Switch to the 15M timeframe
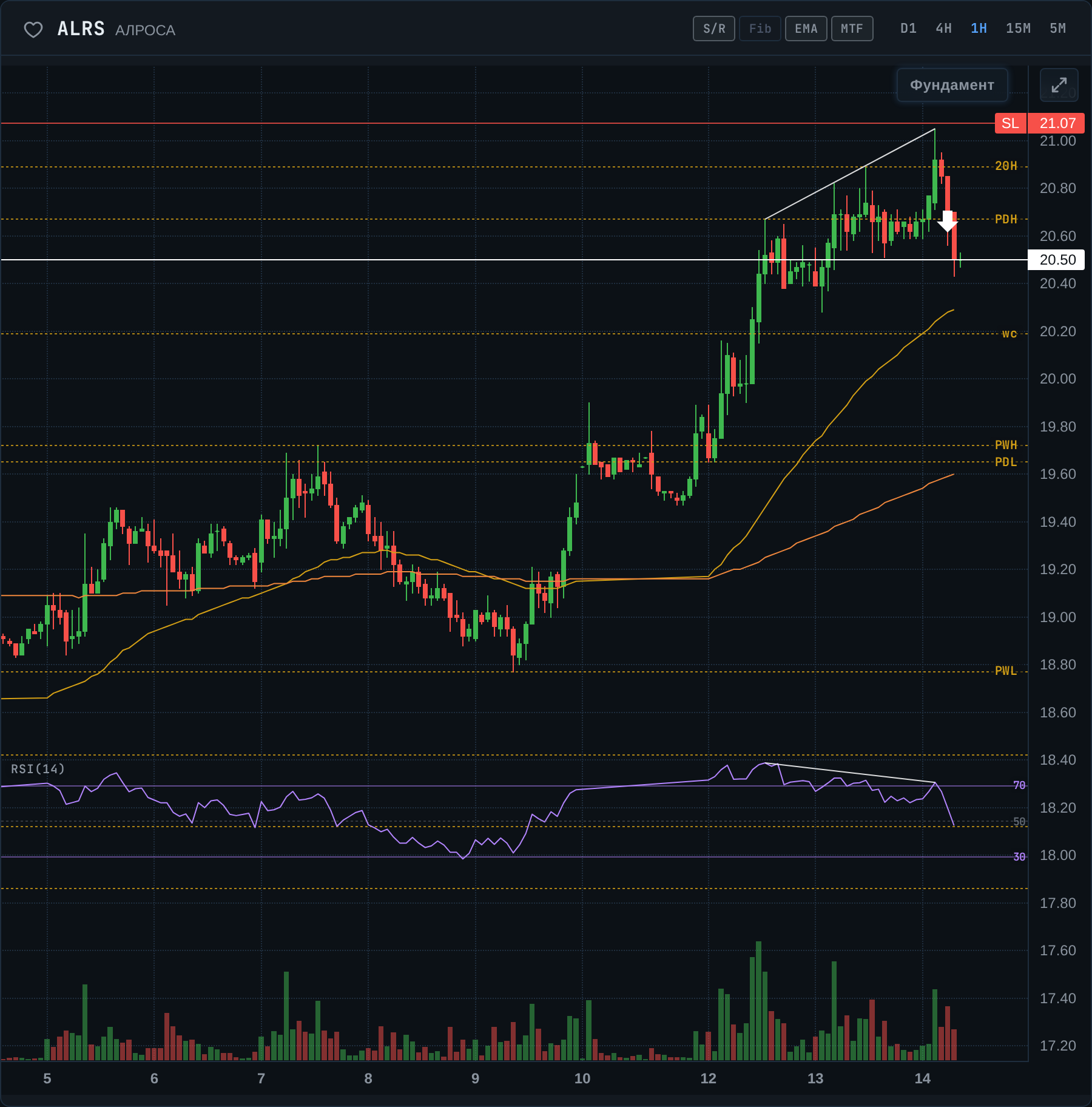 click(1018, 29)
